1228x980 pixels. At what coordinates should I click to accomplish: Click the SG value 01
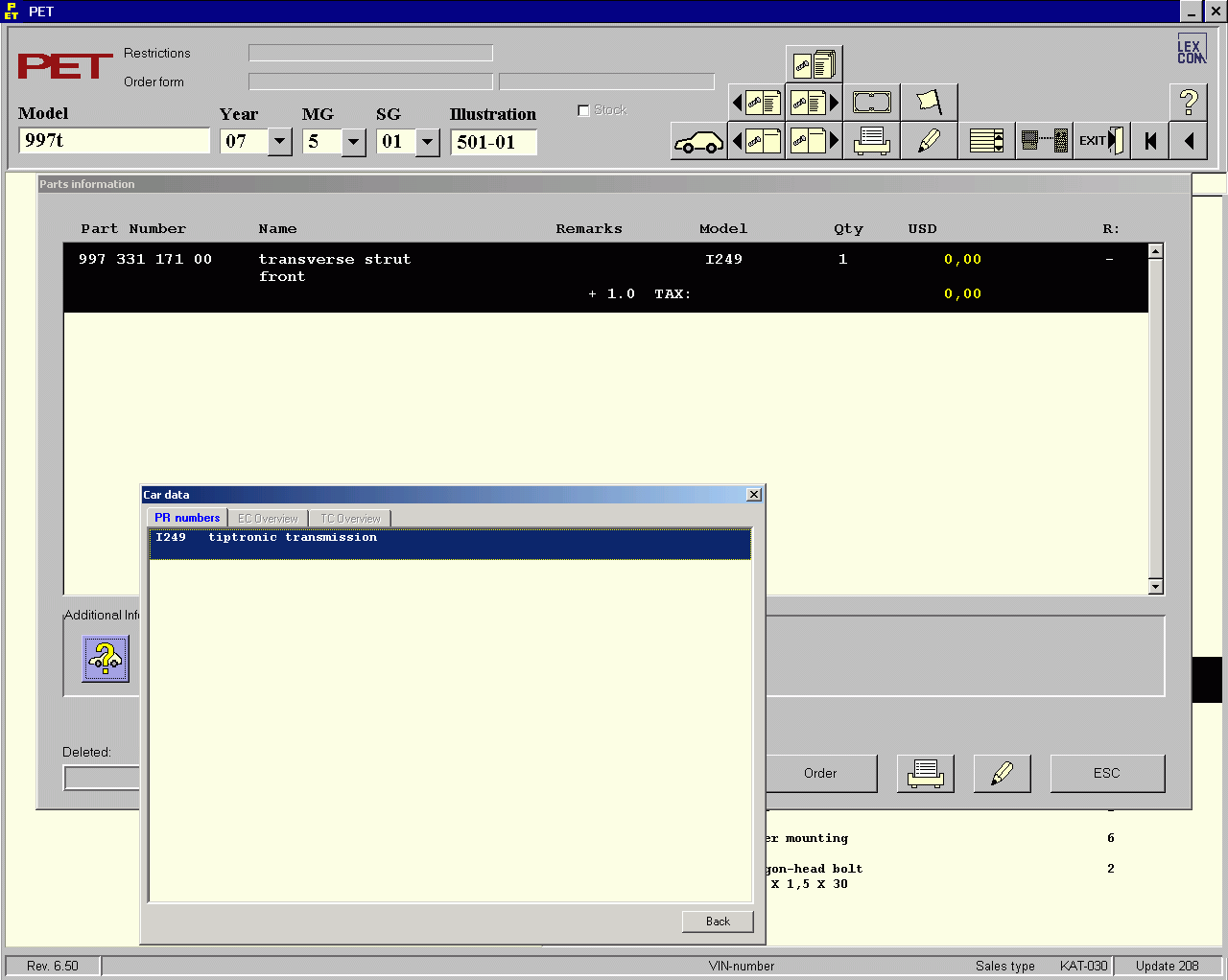click(x=396, y=142)
